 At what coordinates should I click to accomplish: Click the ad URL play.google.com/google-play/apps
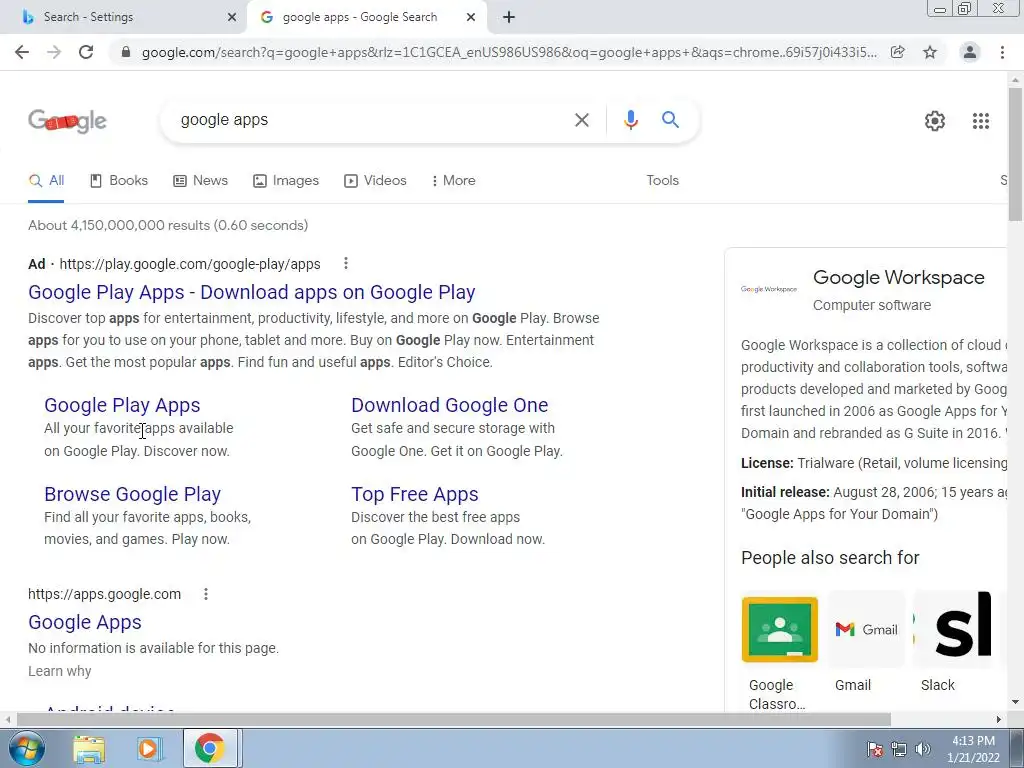pos(190,264)
